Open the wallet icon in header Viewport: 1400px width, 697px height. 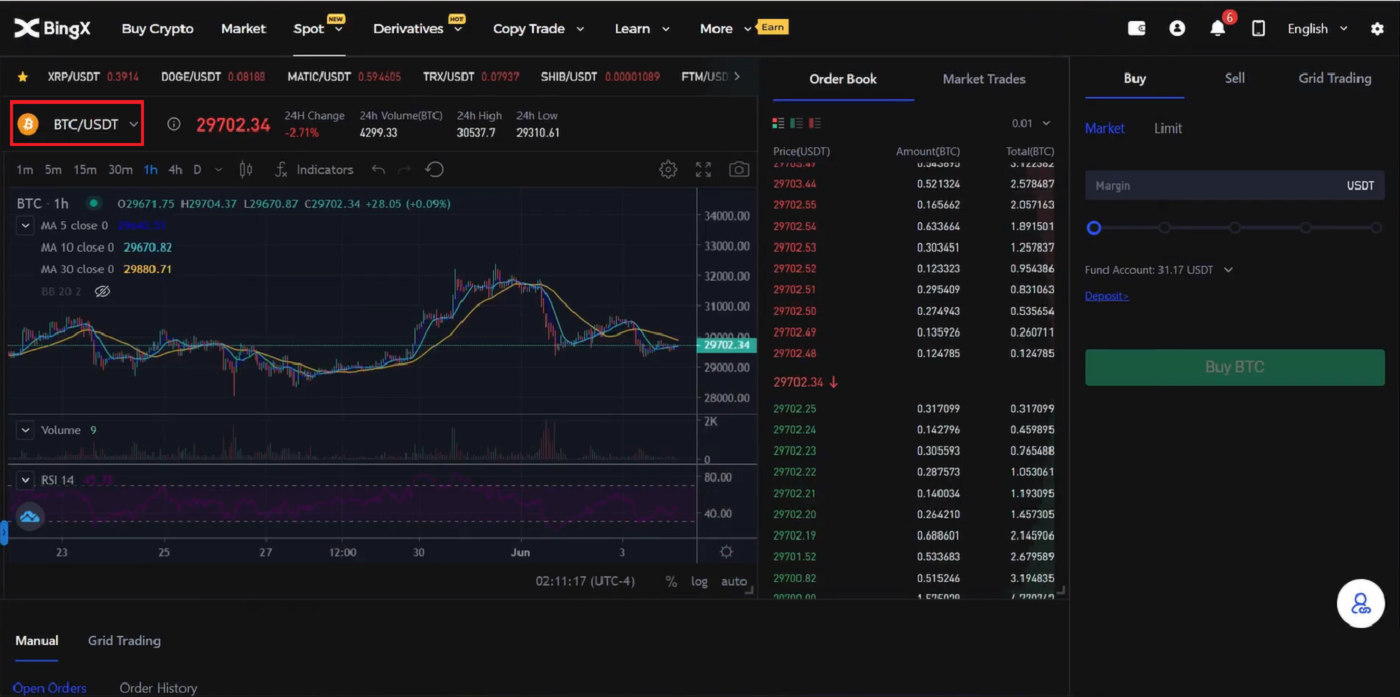1137,29
